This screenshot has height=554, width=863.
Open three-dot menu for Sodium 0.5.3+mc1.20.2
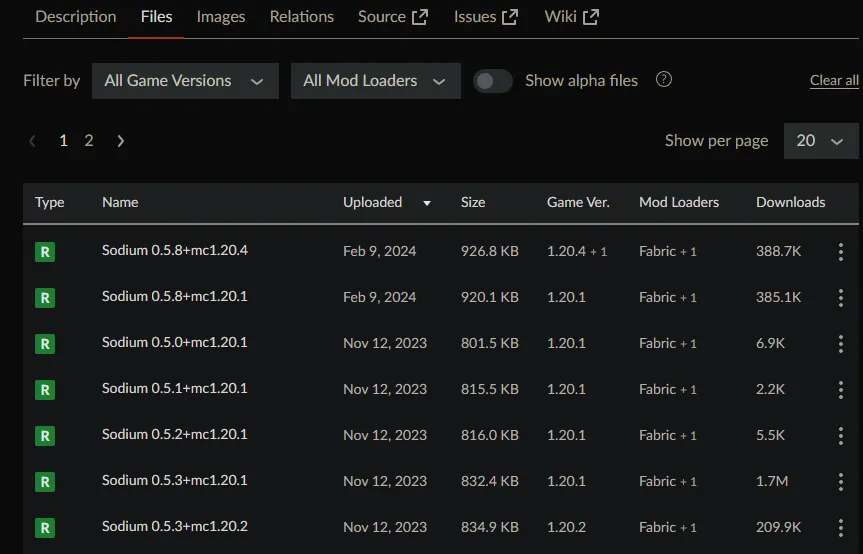click(840, 528)
